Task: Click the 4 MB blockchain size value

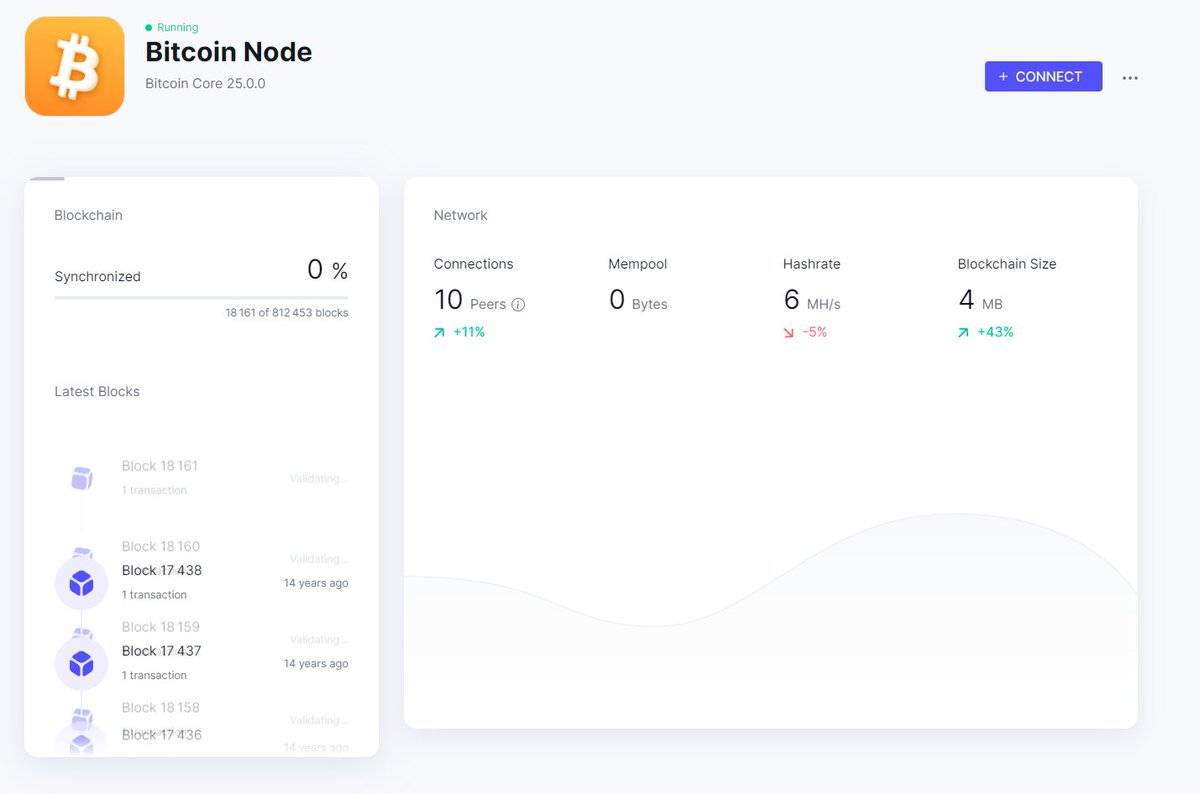Action: click(x=980, y=301)
